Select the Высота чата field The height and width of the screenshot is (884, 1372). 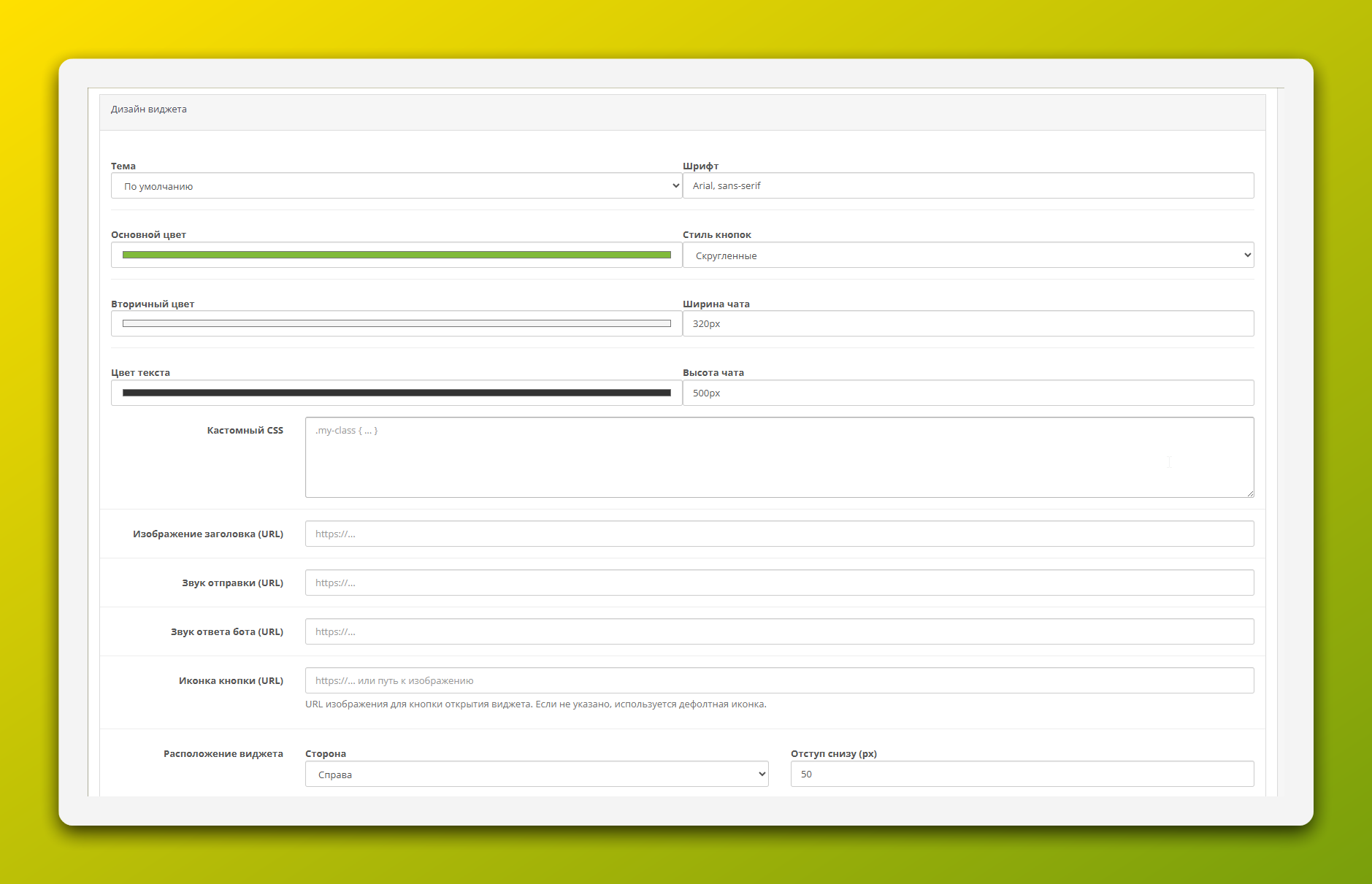[967, 393]
